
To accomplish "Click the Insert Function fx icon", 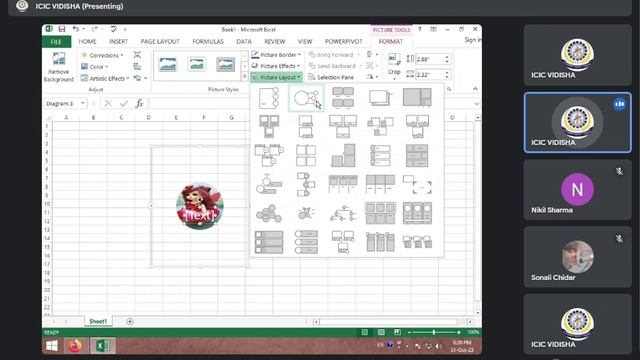I will 139,104.
